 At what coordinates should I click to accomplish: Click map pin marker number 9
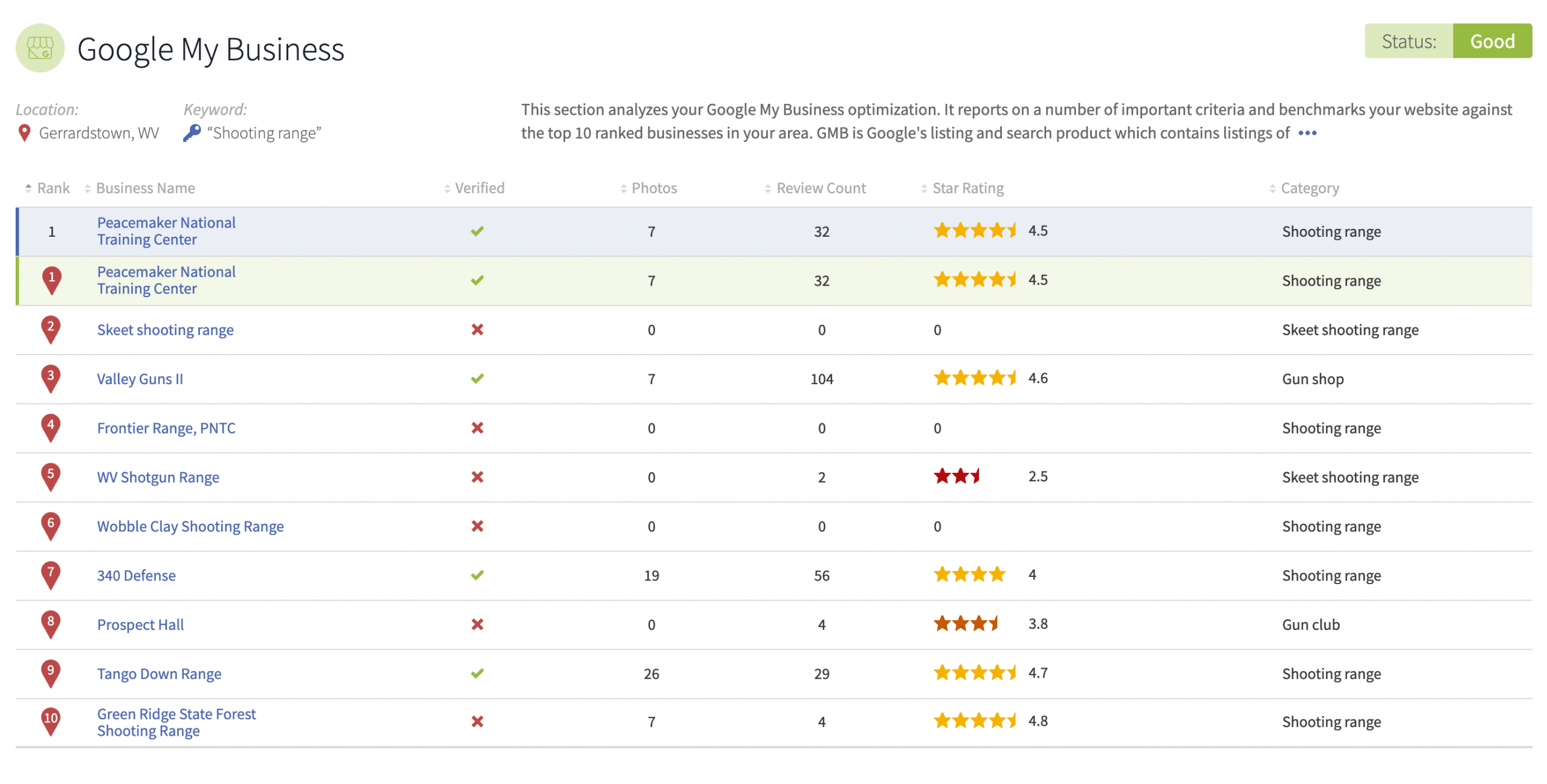tap(51, 673)
